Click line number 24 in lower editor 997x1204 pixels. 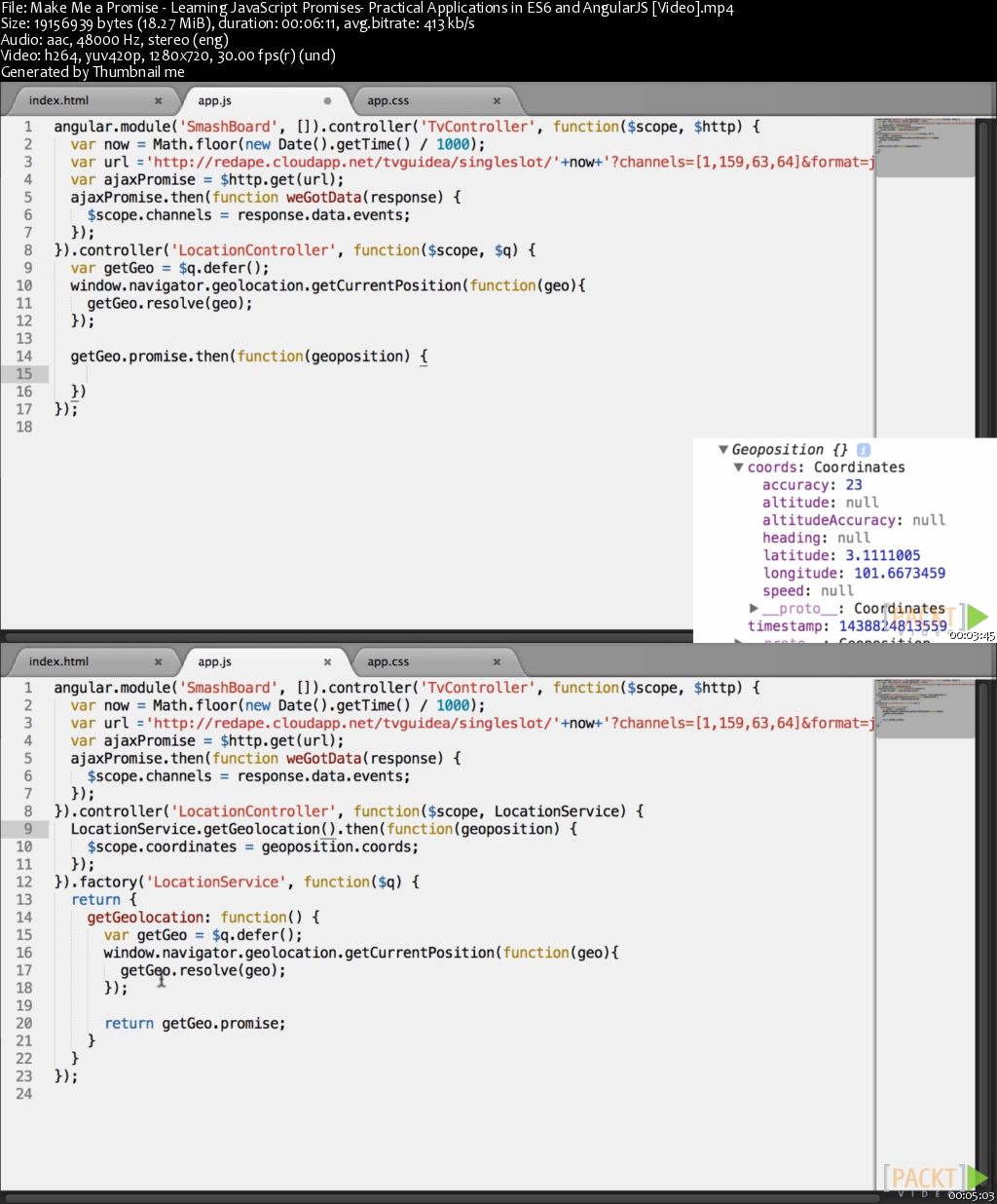point(23,1094)
